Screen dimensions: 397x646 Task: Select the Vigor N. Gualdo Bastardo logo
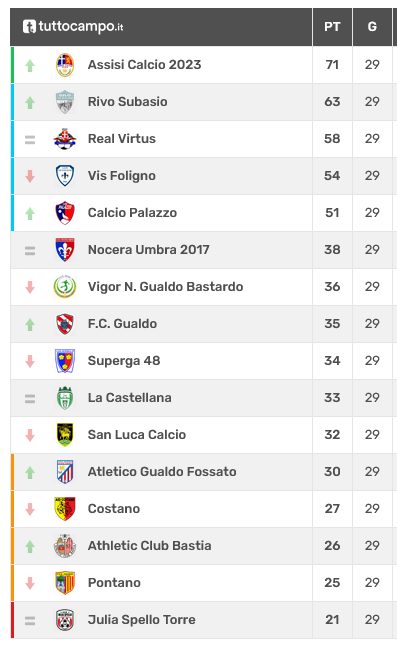point(65,287)
